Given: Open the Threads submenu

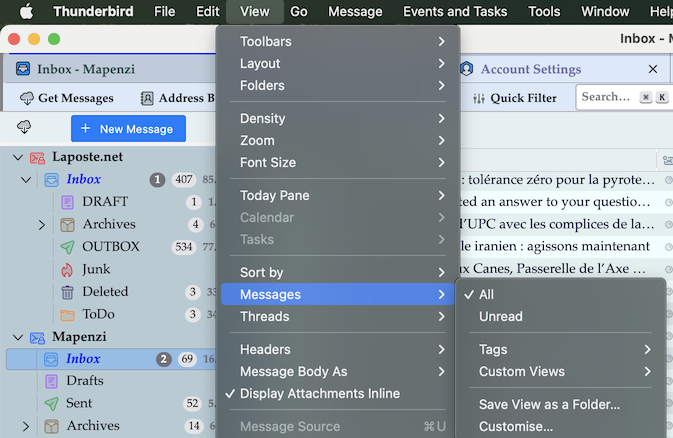Looking at the screenshot, I should click(x=337, y=316).
